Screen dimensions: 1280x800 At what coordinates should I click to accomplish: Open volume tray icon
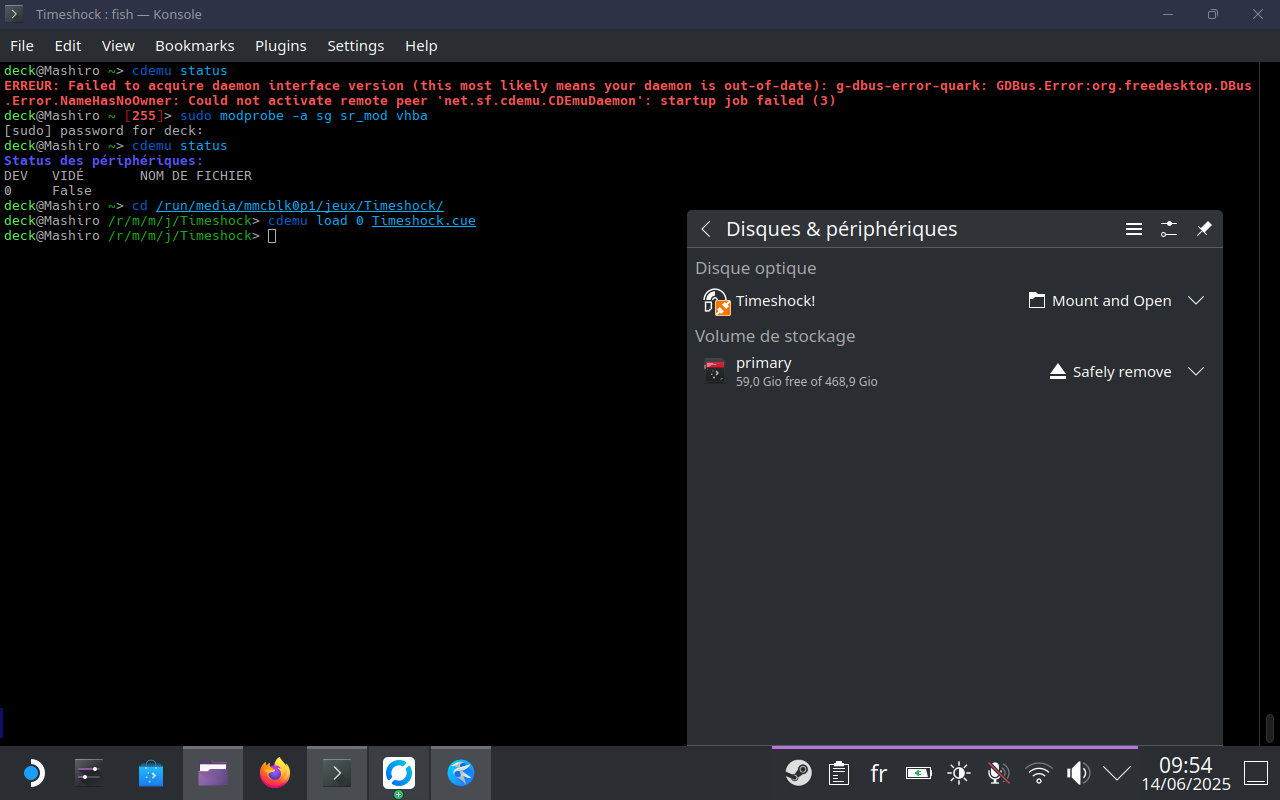click(1078, 773)
